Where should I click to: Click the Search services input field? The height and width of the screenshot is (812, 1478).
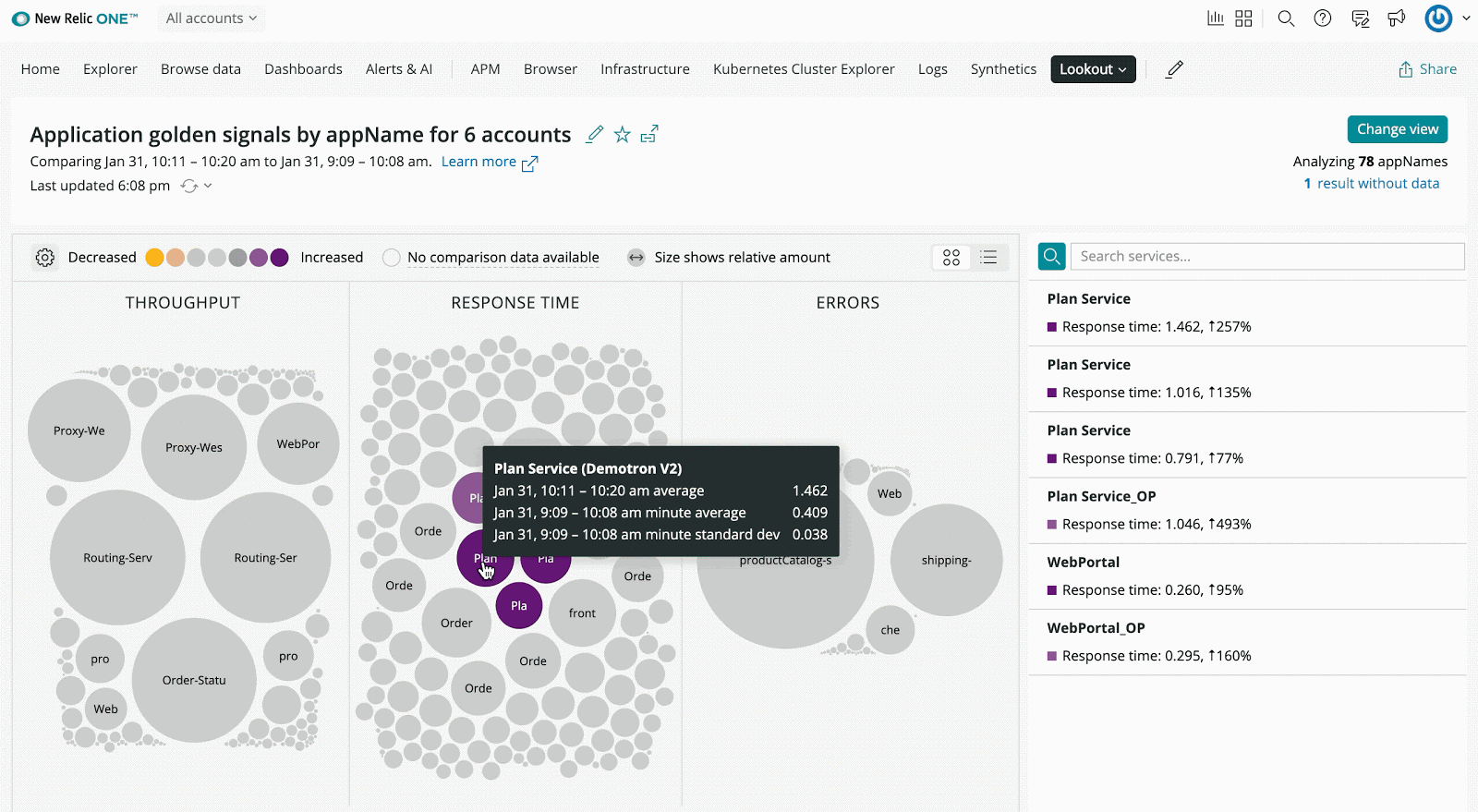pyautogui.click(x=1266, y=257)
